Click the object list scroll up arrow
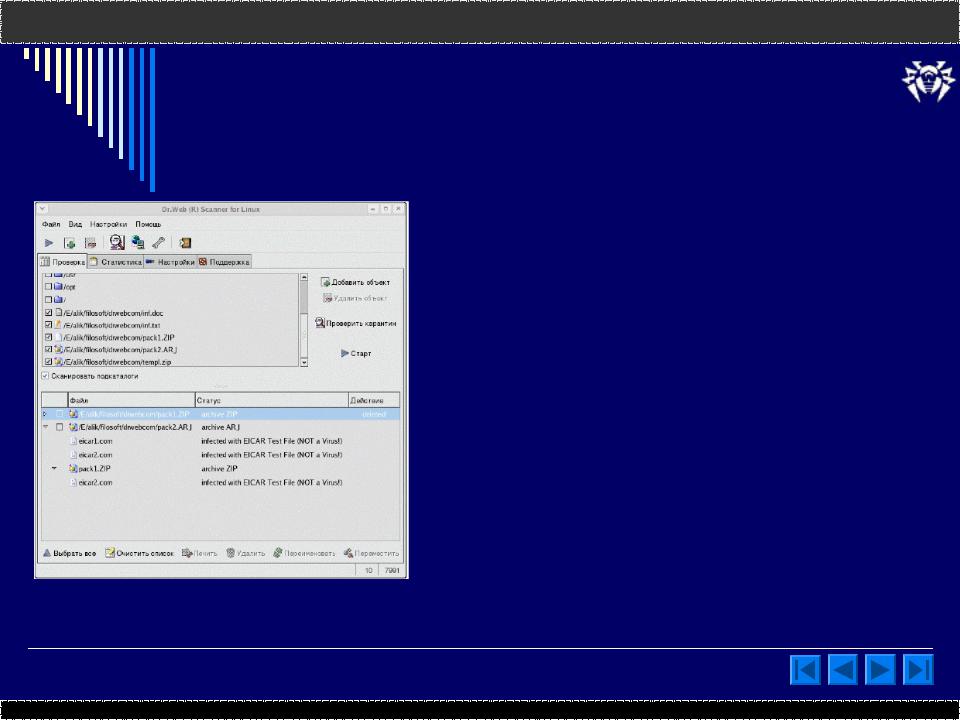 click(304, 277)
